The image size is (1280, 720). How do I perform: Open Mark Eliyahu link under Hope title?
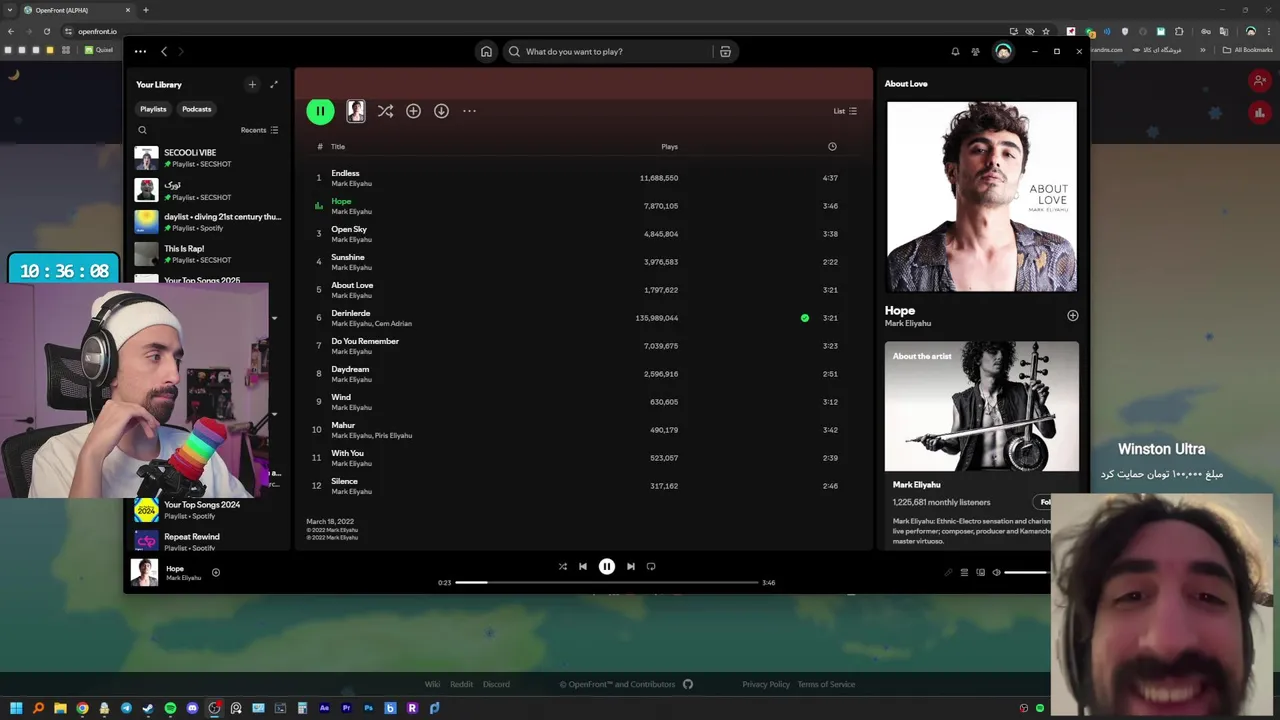[908, 324]
